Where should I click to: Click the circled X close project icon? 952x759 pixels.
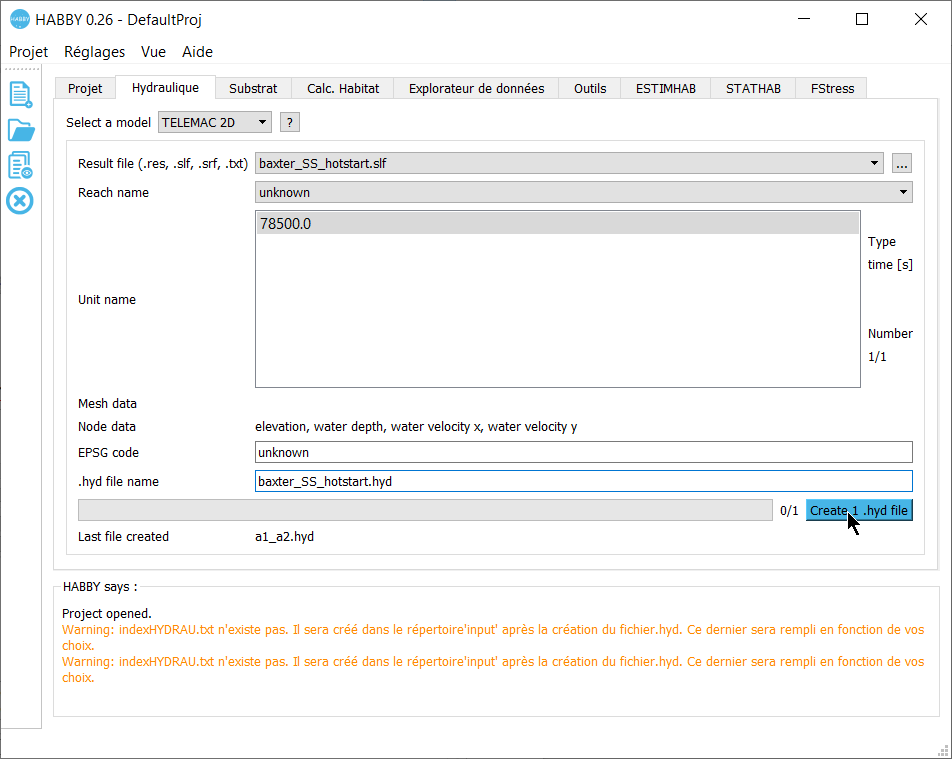pyautogui.click(x=20, y=201)
